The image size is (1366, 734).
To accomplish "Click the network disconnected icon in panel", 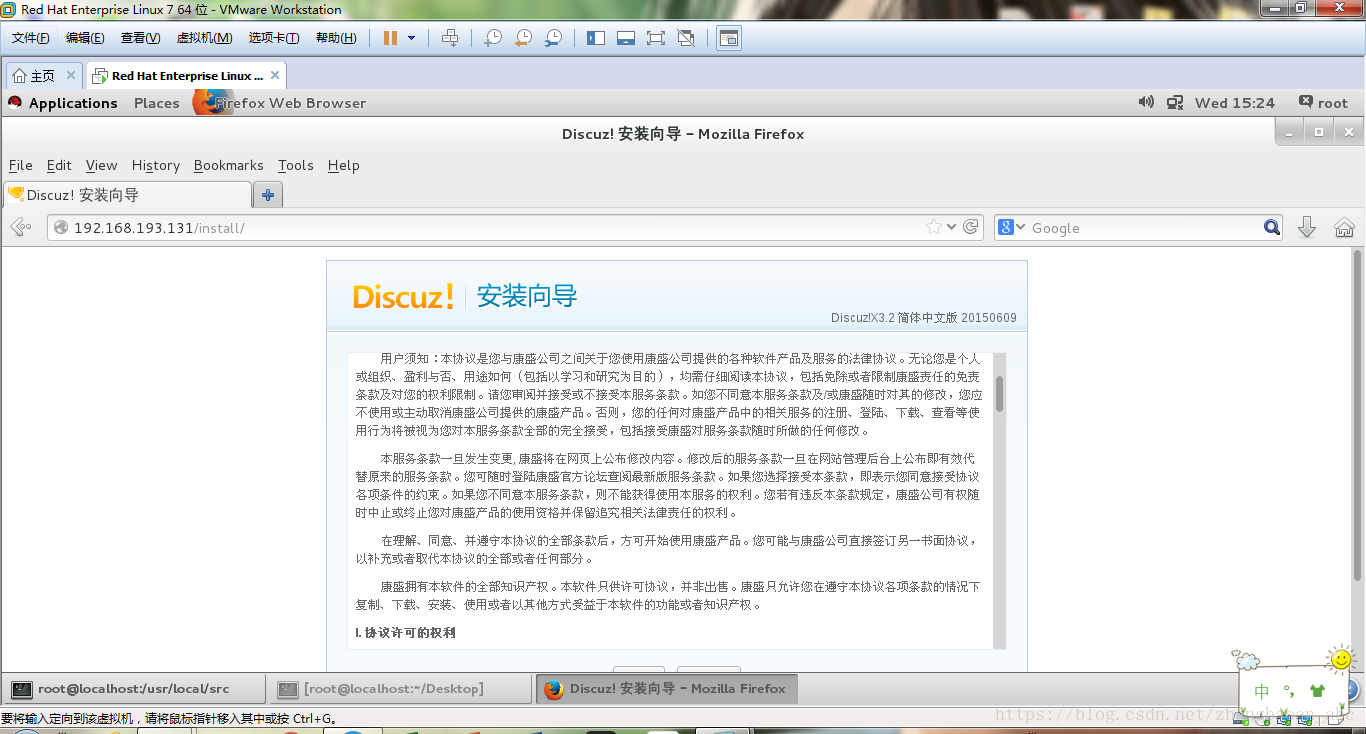I will (x=1175, y=102).
